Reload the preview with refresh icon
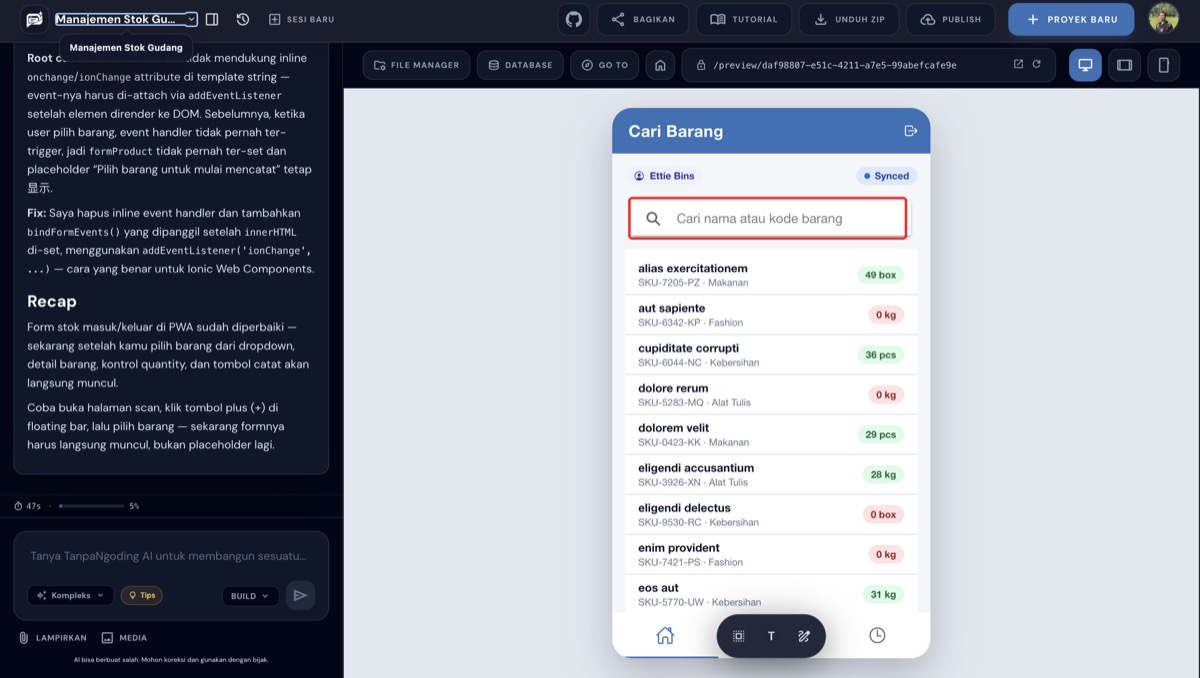 tap(1037, 64)
